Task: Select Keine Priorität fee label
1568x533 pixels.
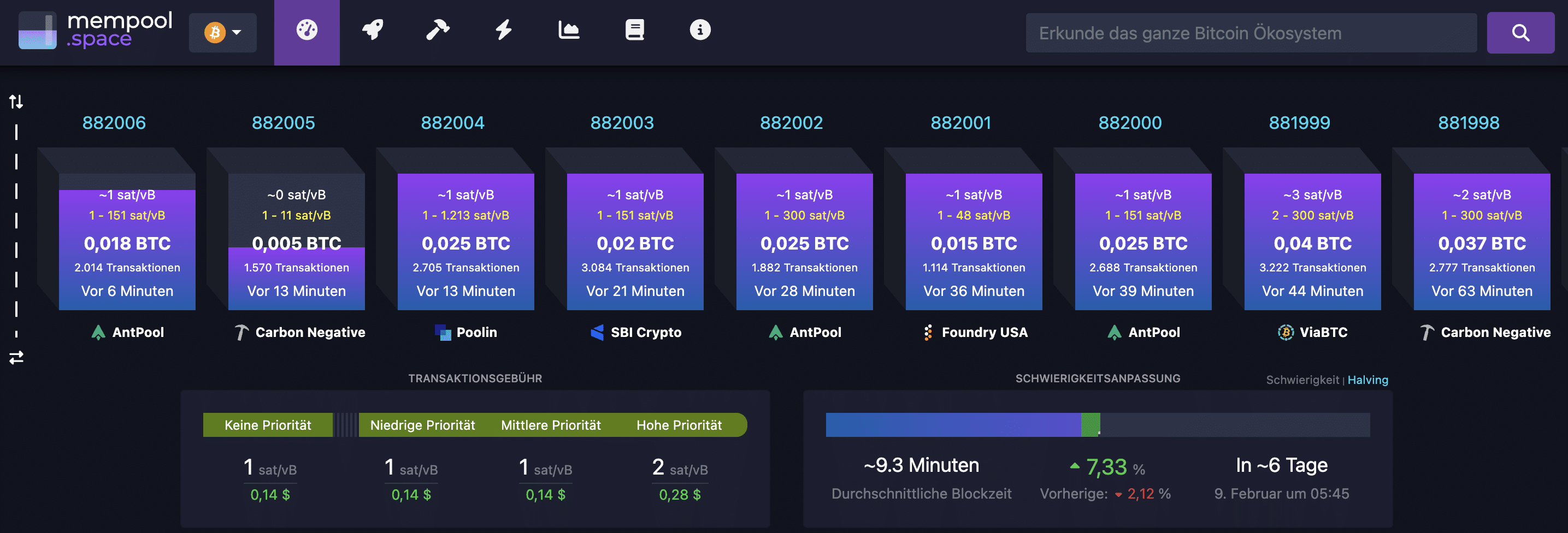Action: [x=268, y=425]
